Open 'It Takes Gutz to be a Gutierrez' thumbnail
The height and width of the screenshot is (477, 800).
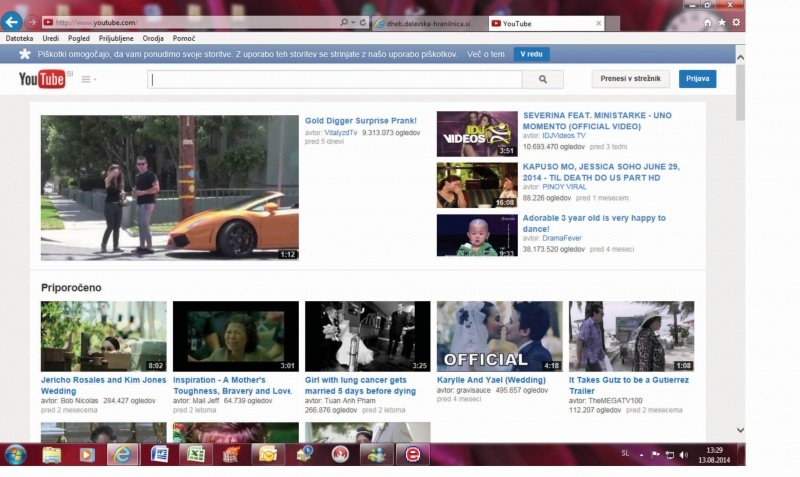[632, 336]
